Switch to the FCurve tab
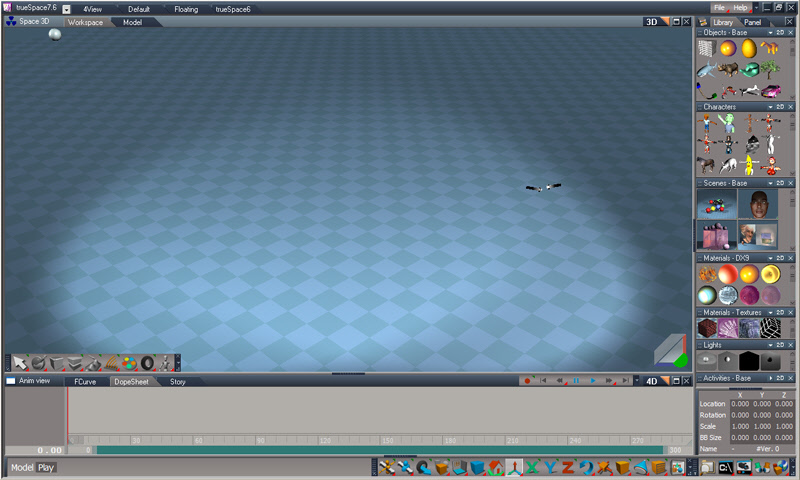 (x=84, y=381)
